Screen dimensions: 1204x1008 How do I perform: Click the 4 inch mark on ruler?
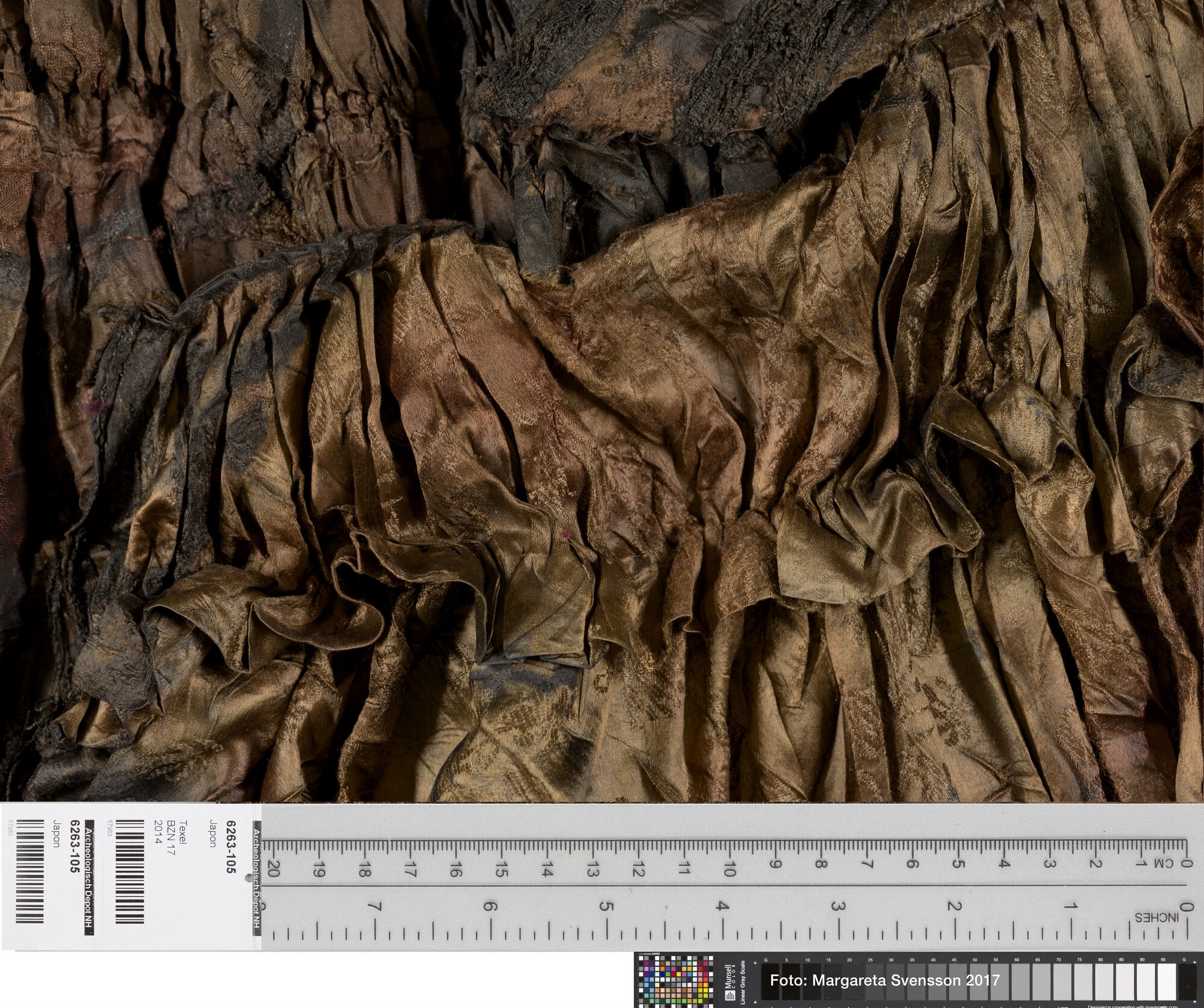tap(722, 905)
